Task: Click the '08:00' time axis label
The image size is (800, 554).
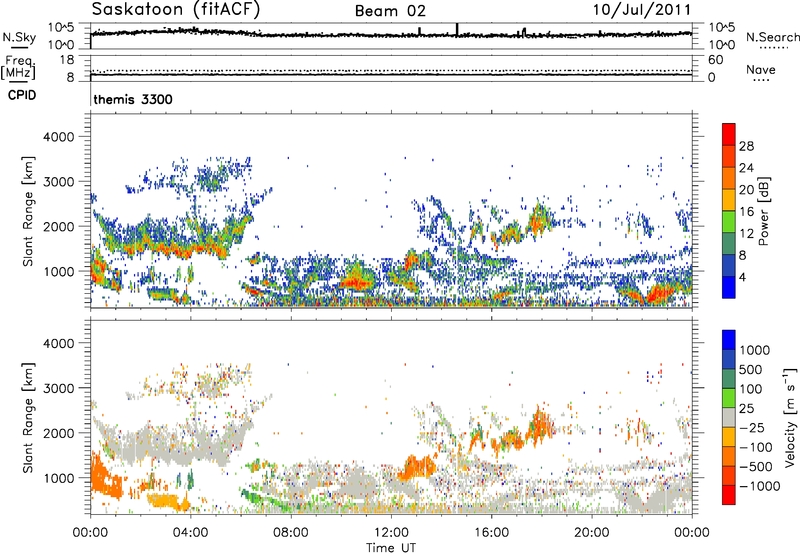Action: tap(291, 533)
